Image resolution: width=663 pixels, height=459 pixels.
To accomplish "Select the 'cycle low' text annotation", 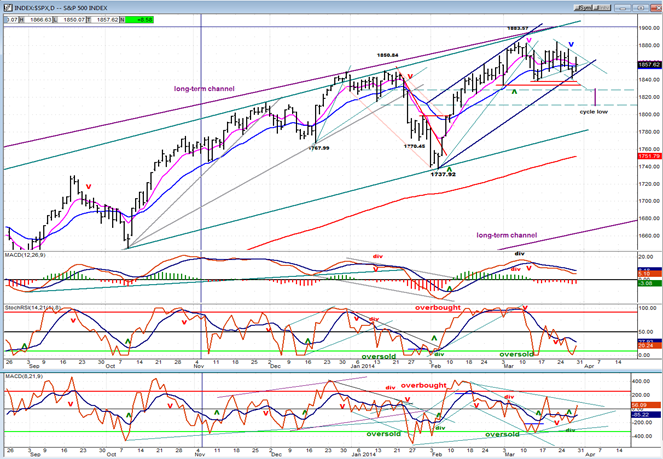I will tap(594, 112).
